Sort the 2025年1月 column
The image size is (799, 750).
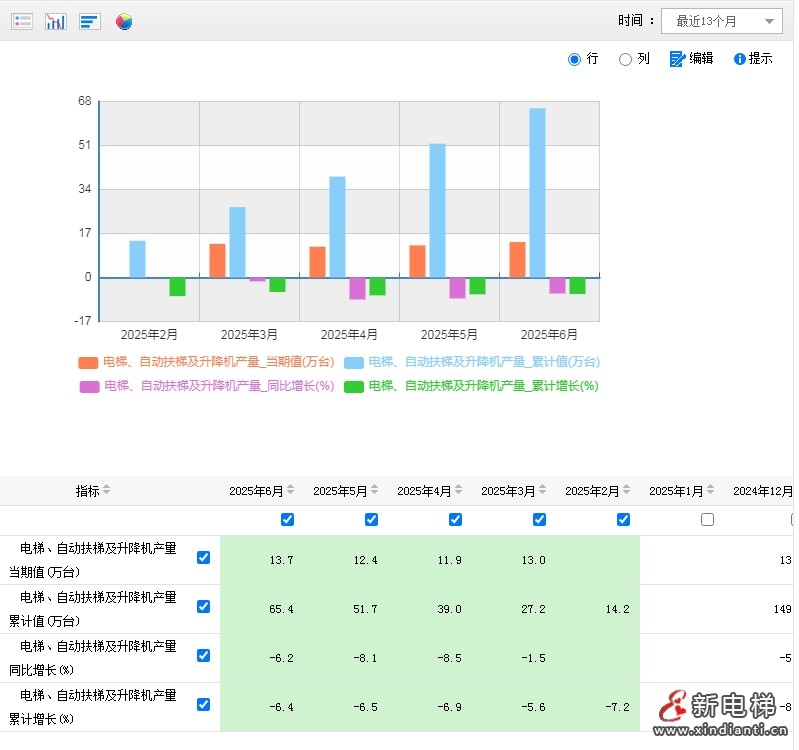click(711, 490)
